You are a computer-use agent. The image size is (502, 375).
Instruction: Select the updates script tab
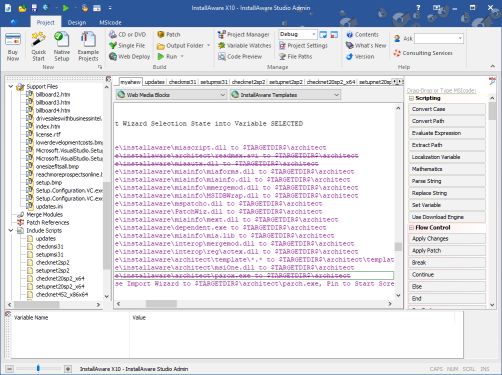point(155,82)
